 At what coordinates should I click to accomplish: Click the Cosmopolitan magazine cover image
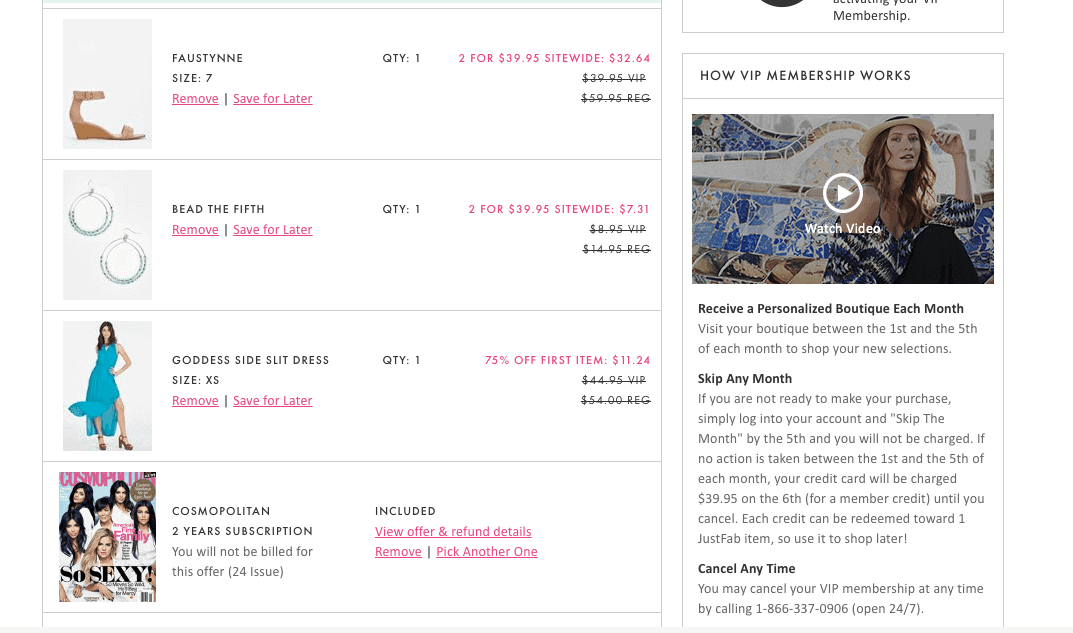coord(107,536)
